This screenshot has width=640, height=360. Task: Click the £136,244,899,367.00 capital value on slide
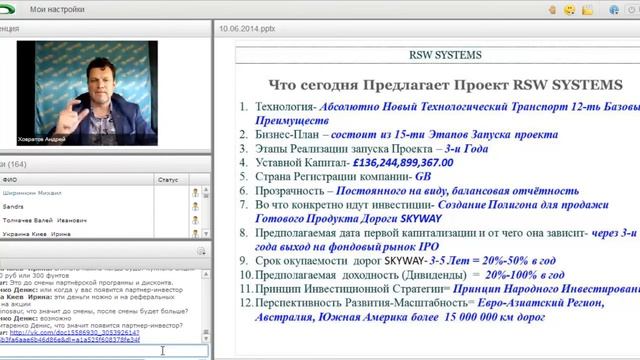coord(403,162)
